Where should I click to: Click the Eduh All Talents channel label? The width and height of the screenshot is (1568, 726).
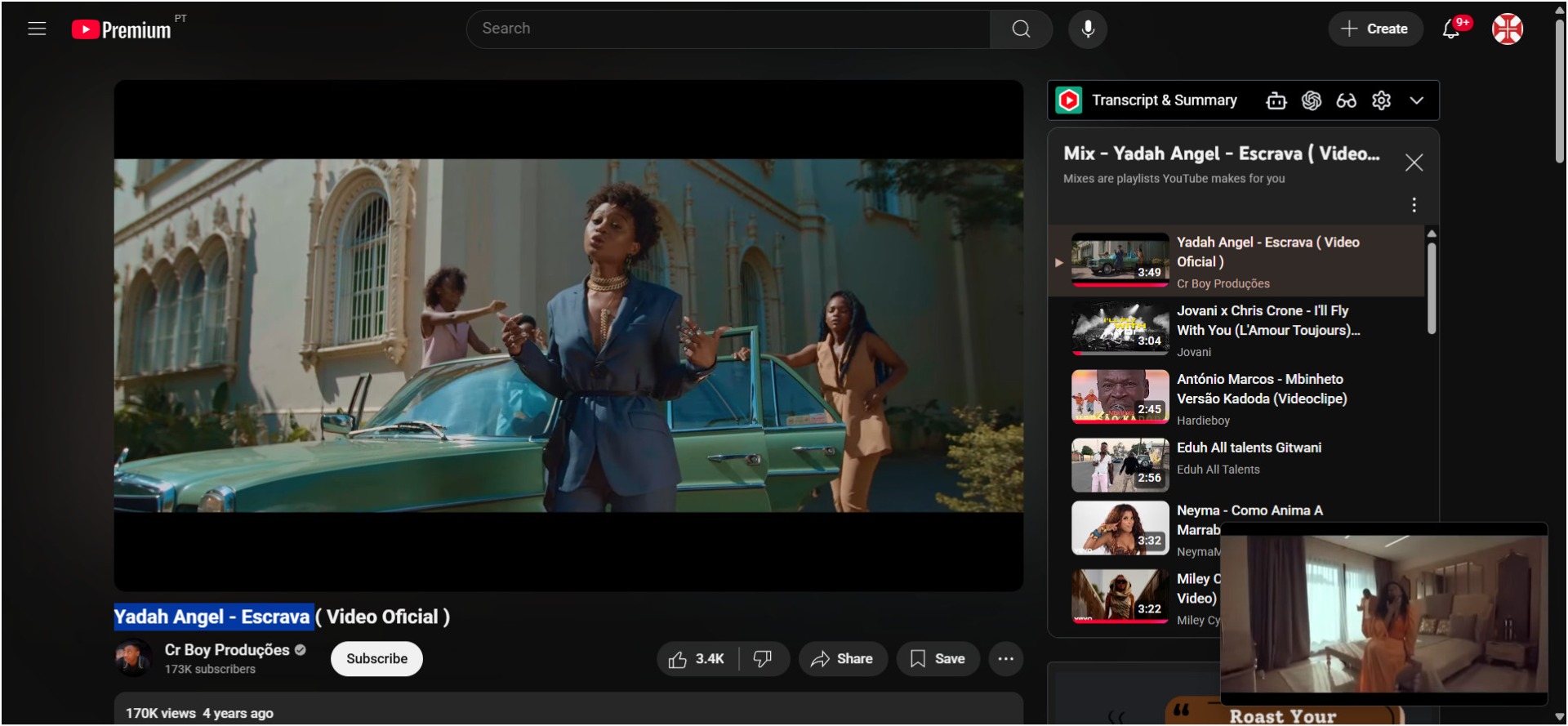[x=1218, y=470]
